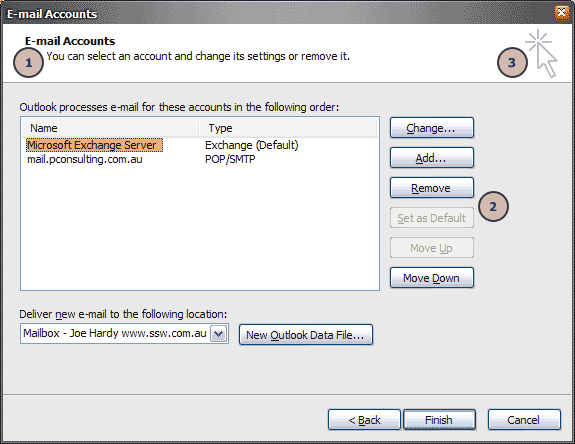Image resolution: width=575 pixels, height=444 pixels.
Task: Click the Set as Default button
Action: click(x=432, y=218)
